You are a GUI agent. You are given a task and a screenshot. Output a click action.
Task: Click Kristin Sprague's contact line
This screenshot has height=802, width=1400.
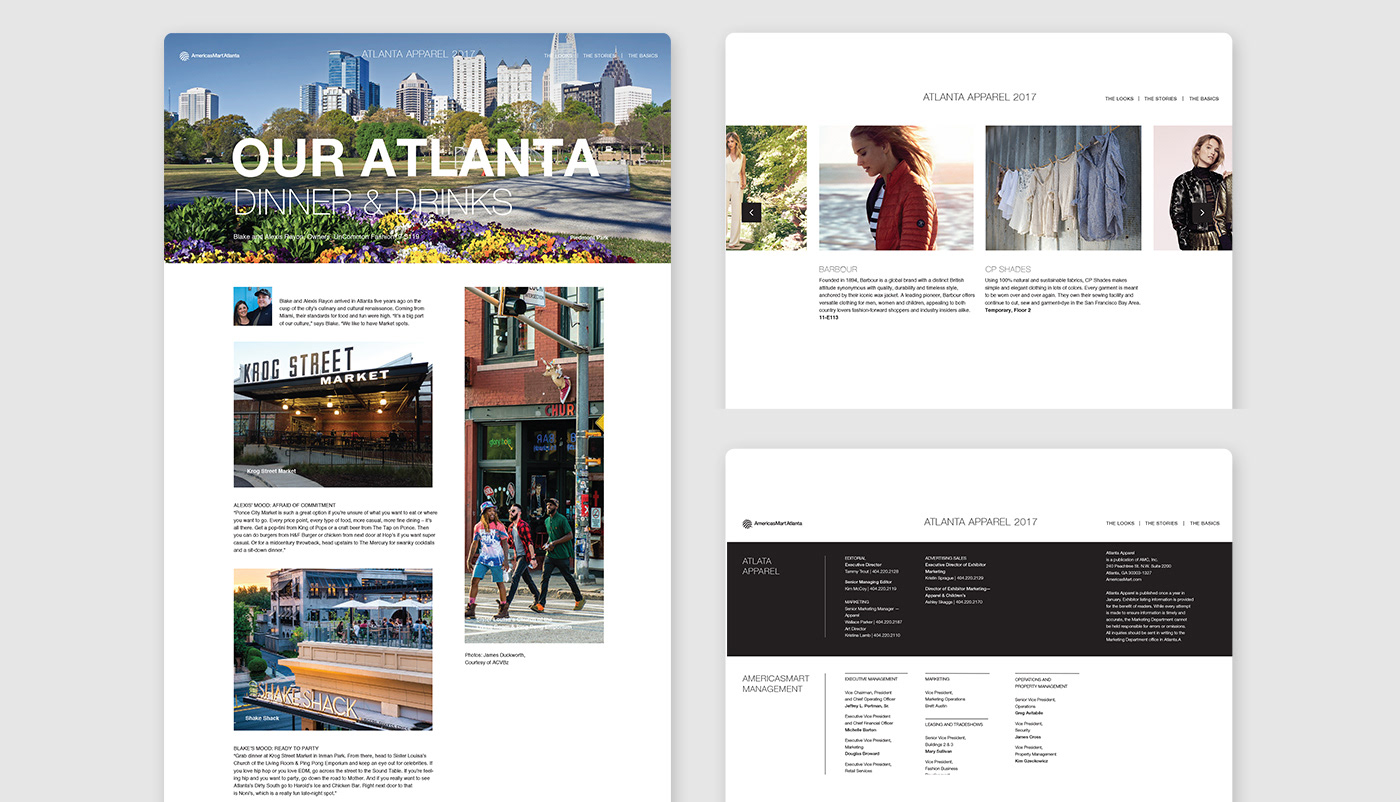click(x=954, y=578)
